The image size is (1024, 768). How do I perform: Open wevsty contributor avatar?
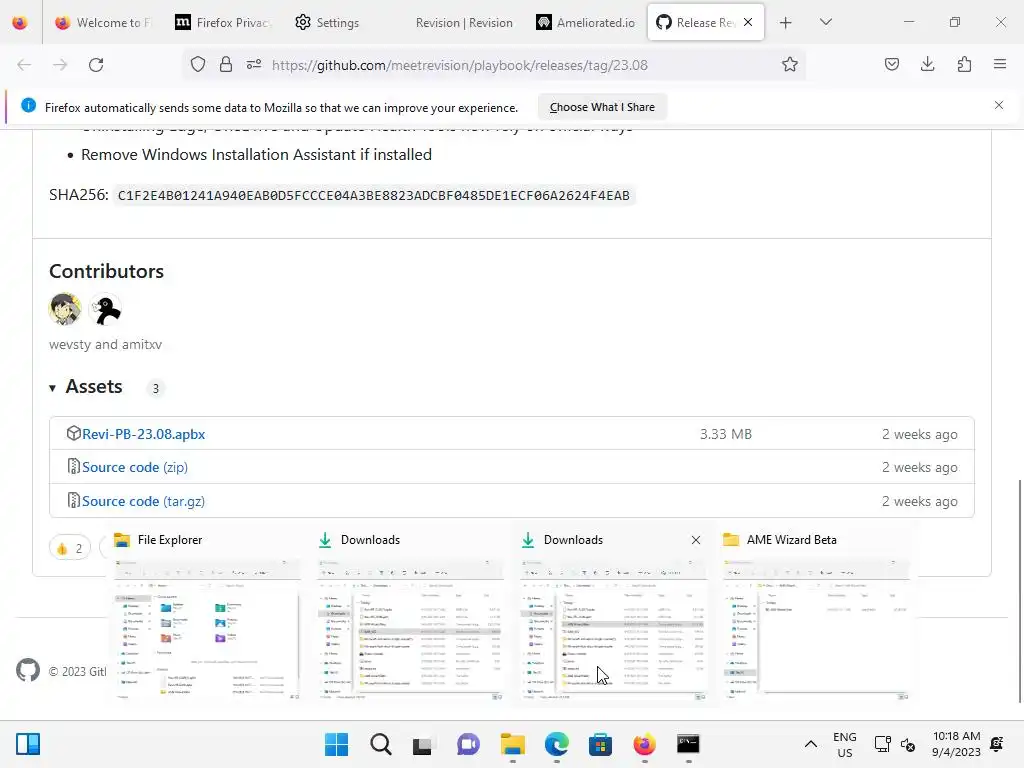click(x=65, y=309)
